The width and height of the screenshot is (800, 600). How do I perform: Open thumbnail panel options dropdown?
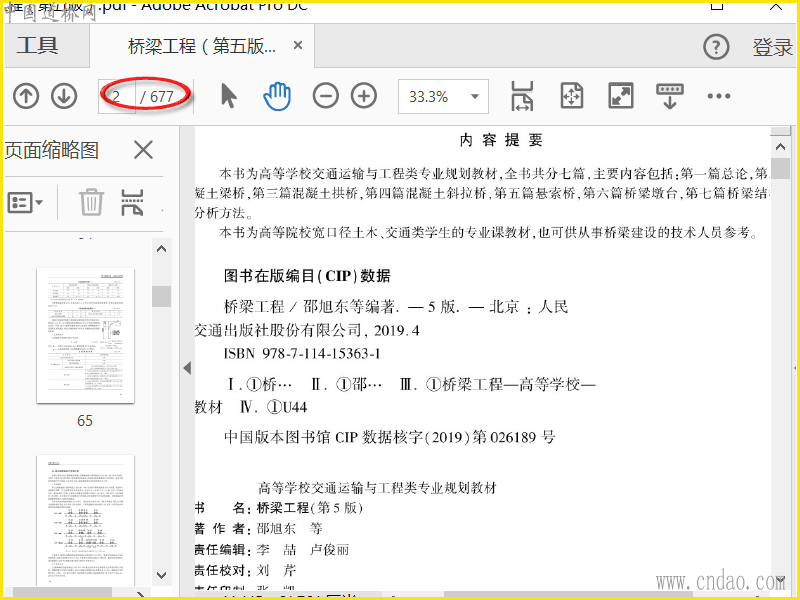[x=25, y=203]
